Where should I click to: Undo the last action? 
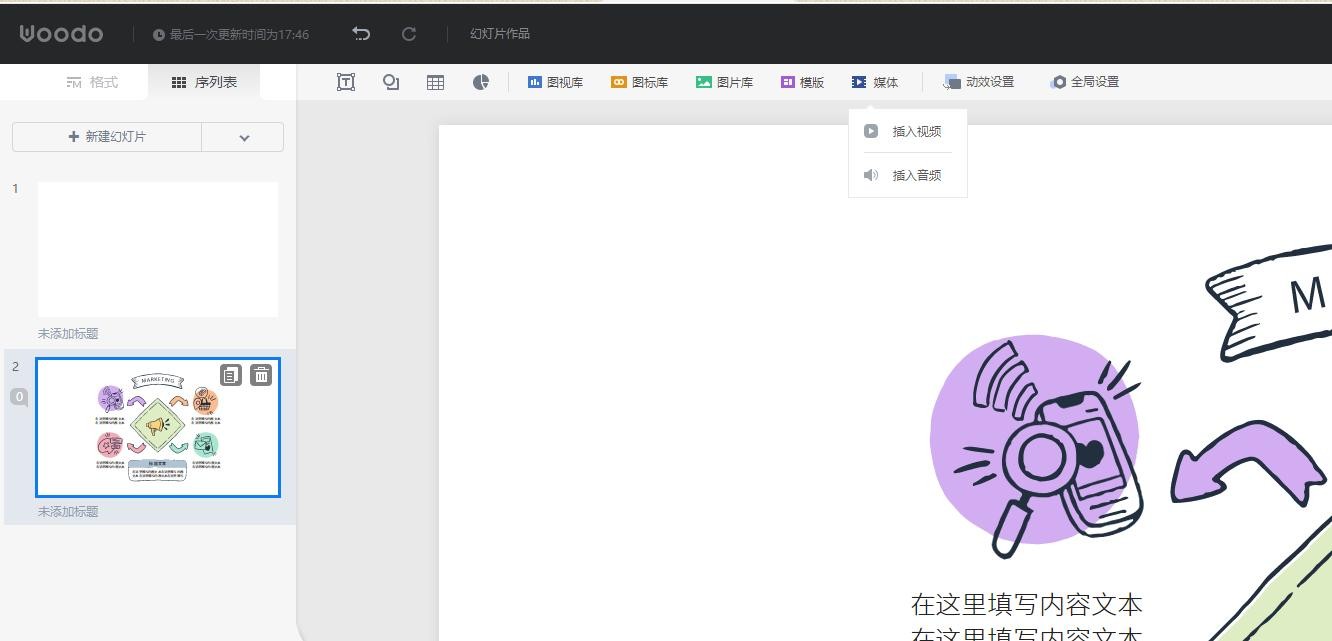coord(361,34)
